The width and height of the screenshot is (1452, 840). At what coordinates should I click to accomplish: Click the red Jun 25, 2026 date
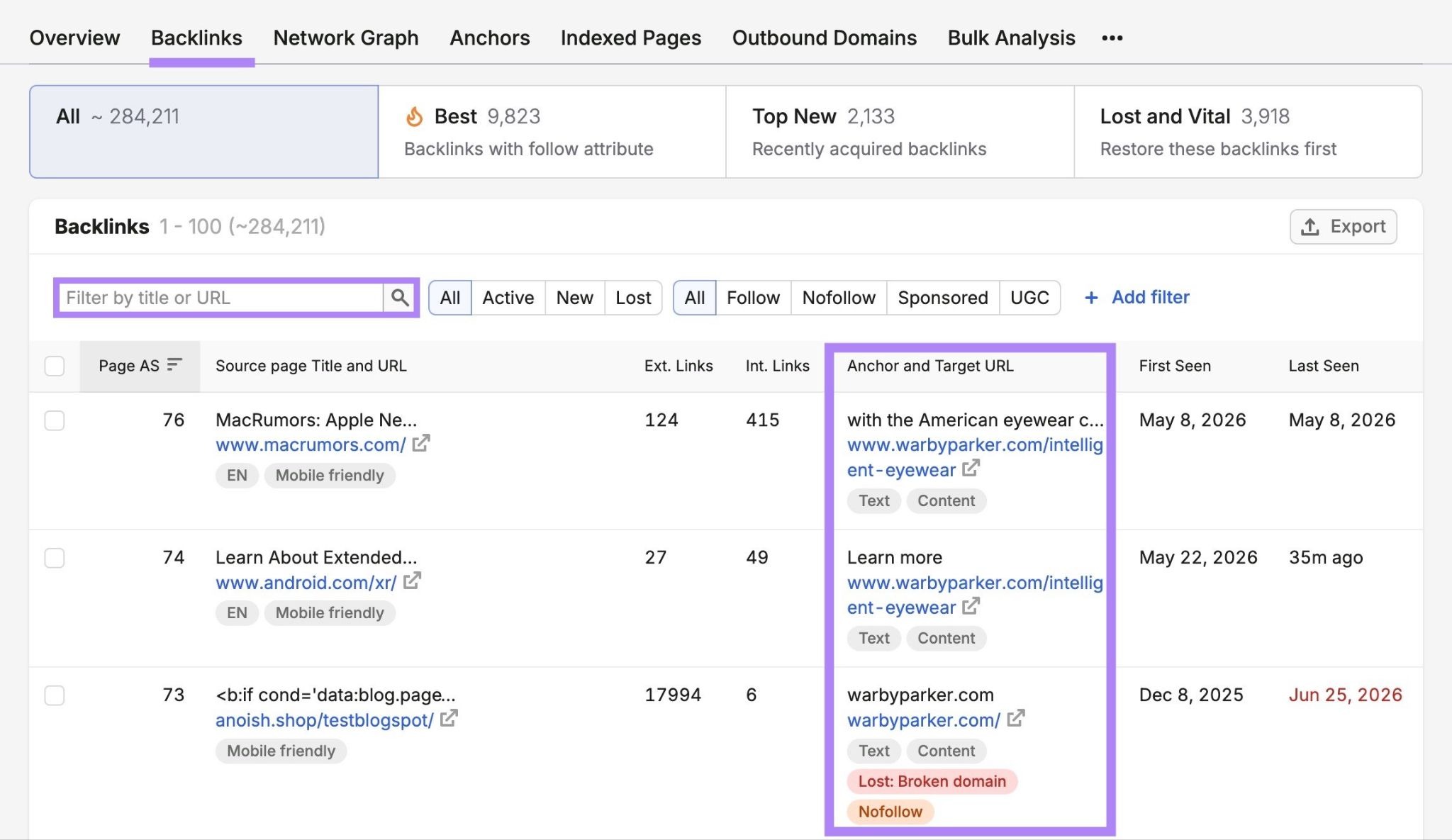click(x=1345, y=695)
